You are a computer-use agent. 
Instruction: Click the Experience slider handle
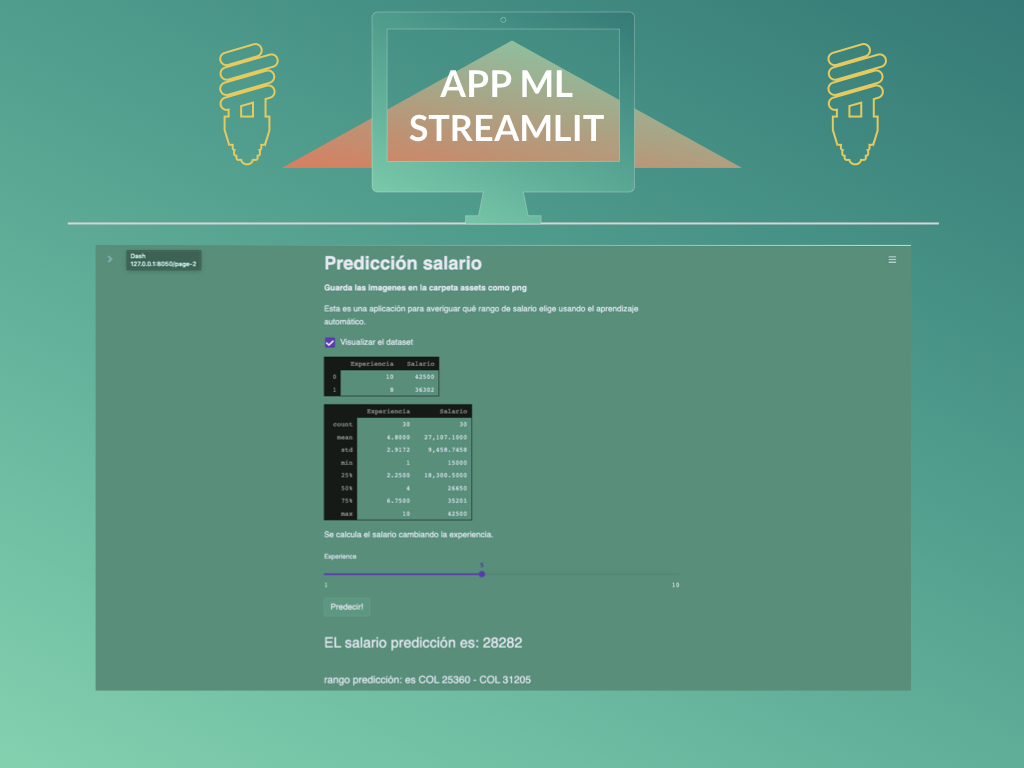point(482,574)
